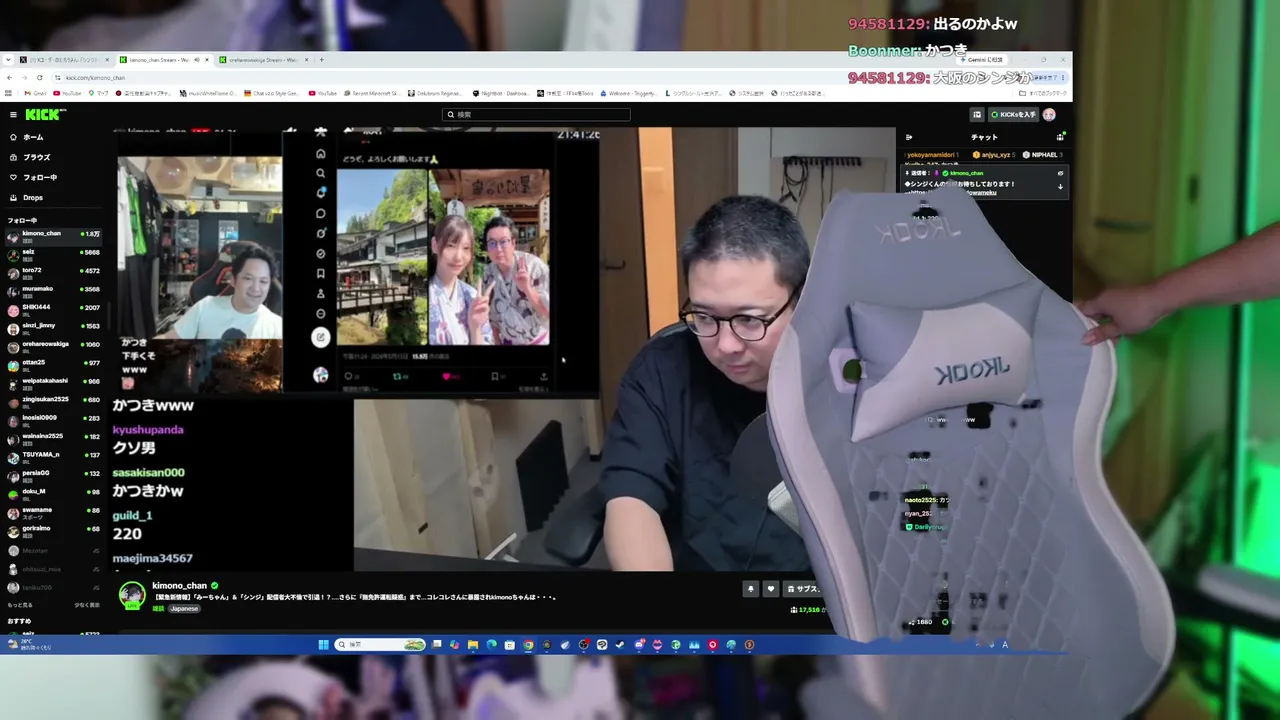Image resolution: width=1280 pixels, height=720 pixels.
Task: Select followed channel SHIKI444
Action: coord(53,309)
